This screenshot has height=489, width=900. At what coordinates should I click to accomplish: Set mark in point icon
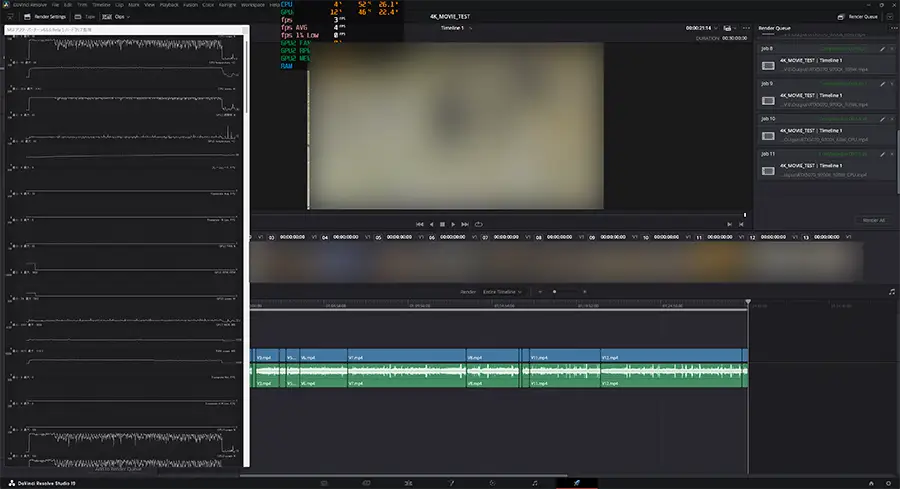pyautogui.click(x=730, y=224)
